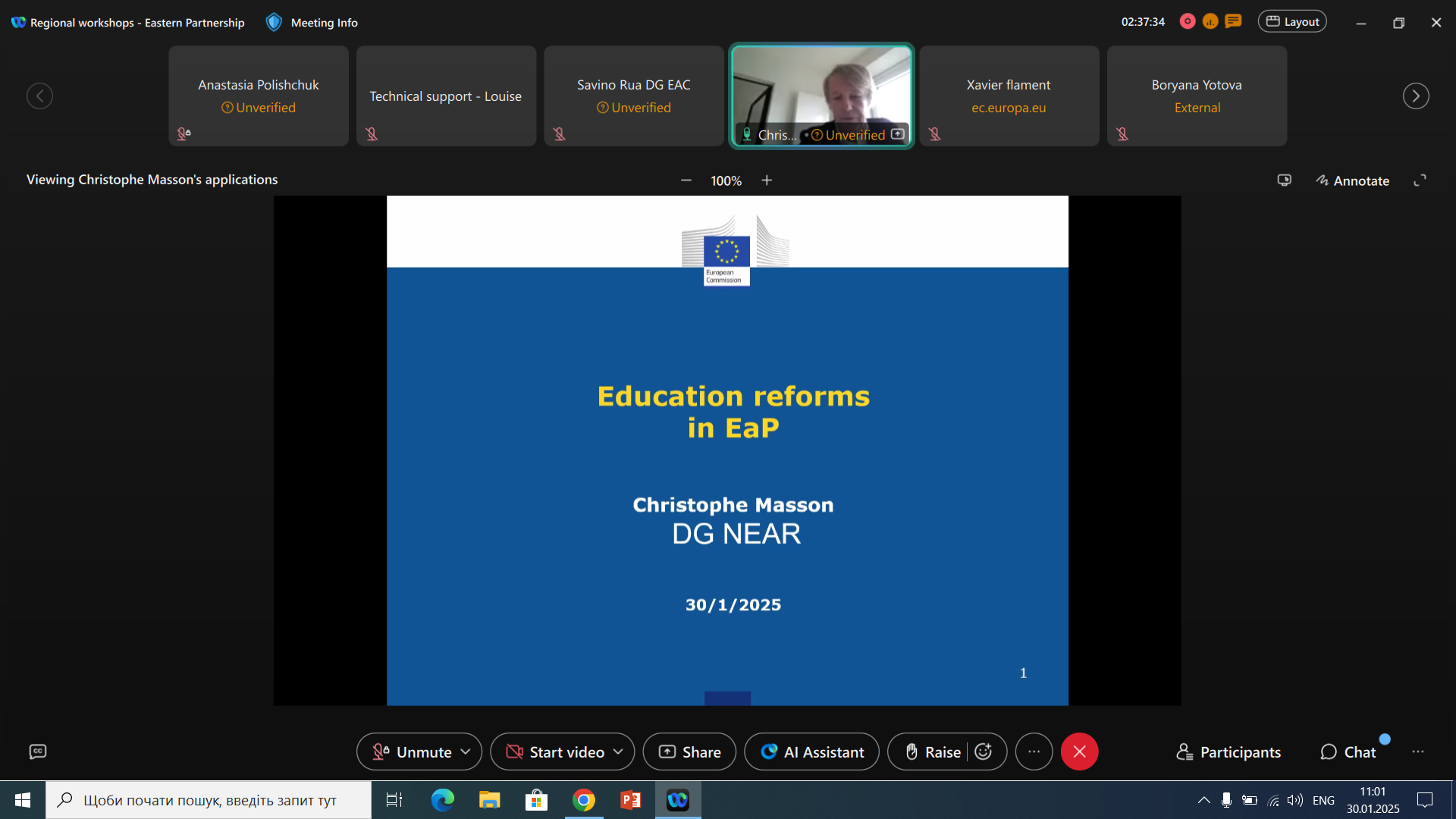
Task: Click the reactions smiley icon
Action: [x=984, y=752]
